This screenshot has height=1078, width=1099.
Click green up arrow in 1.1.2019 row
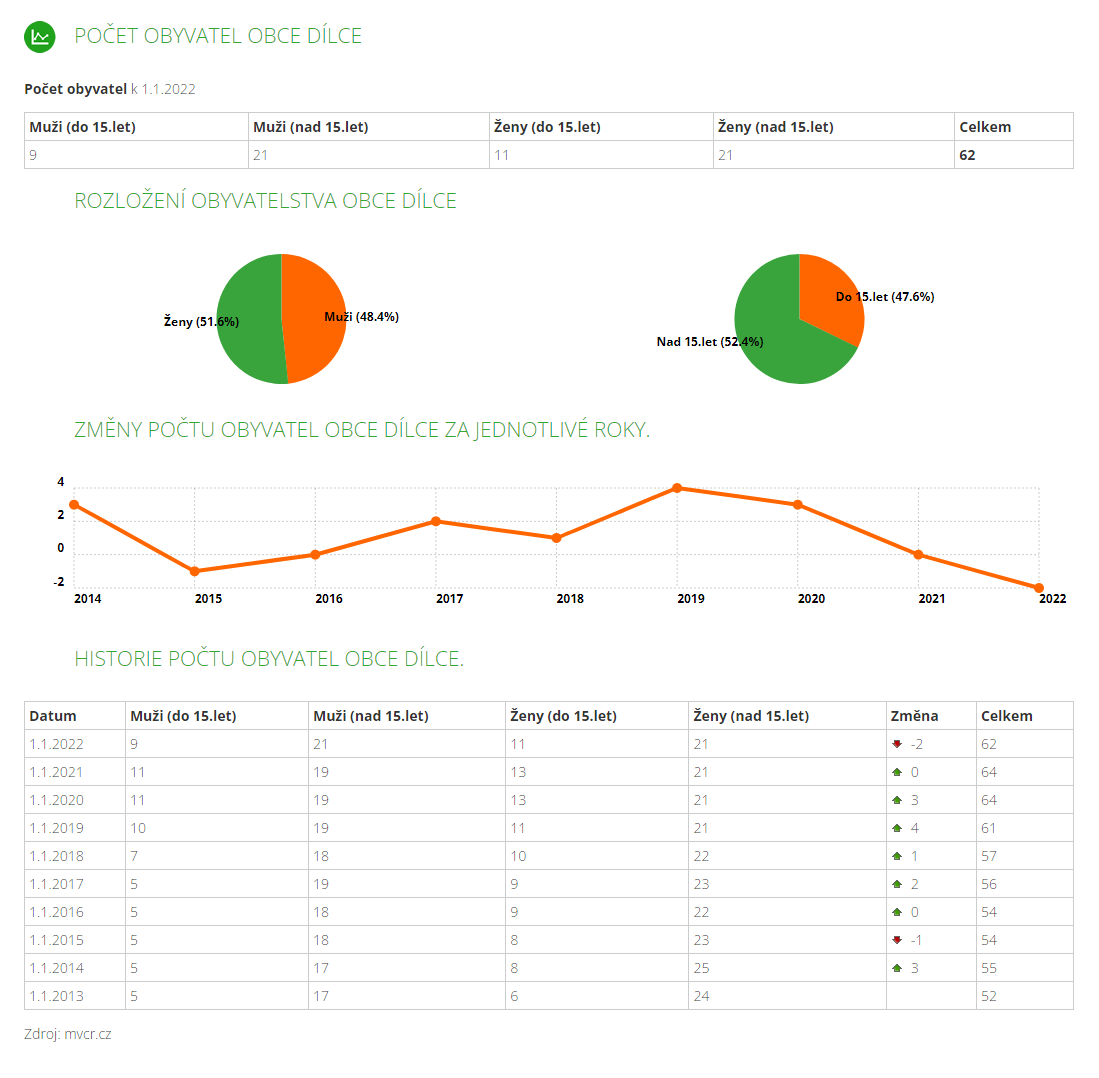[897, 828]
